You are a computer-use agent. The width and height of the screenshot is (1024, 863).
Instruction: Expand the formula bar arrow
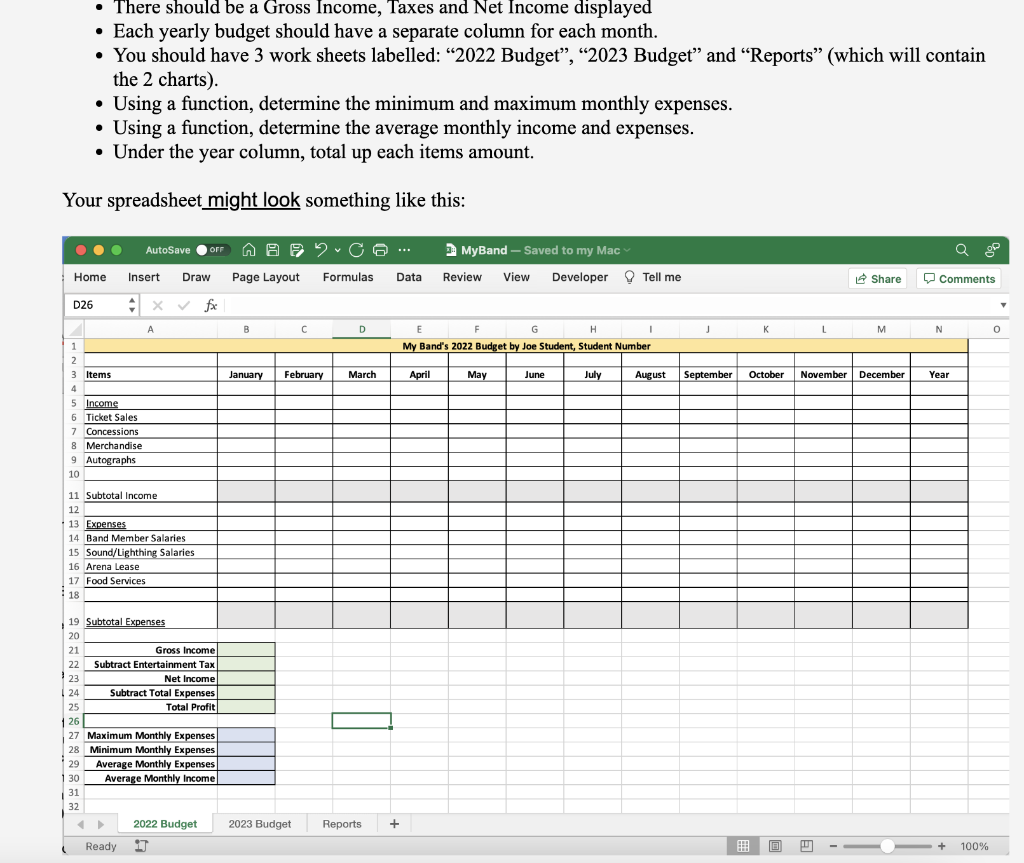[x=1003, y=305]
